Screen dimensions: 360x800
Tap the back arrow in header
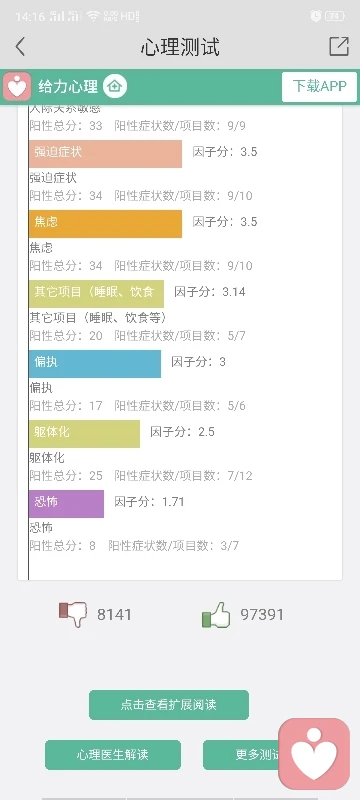(20, 46)
